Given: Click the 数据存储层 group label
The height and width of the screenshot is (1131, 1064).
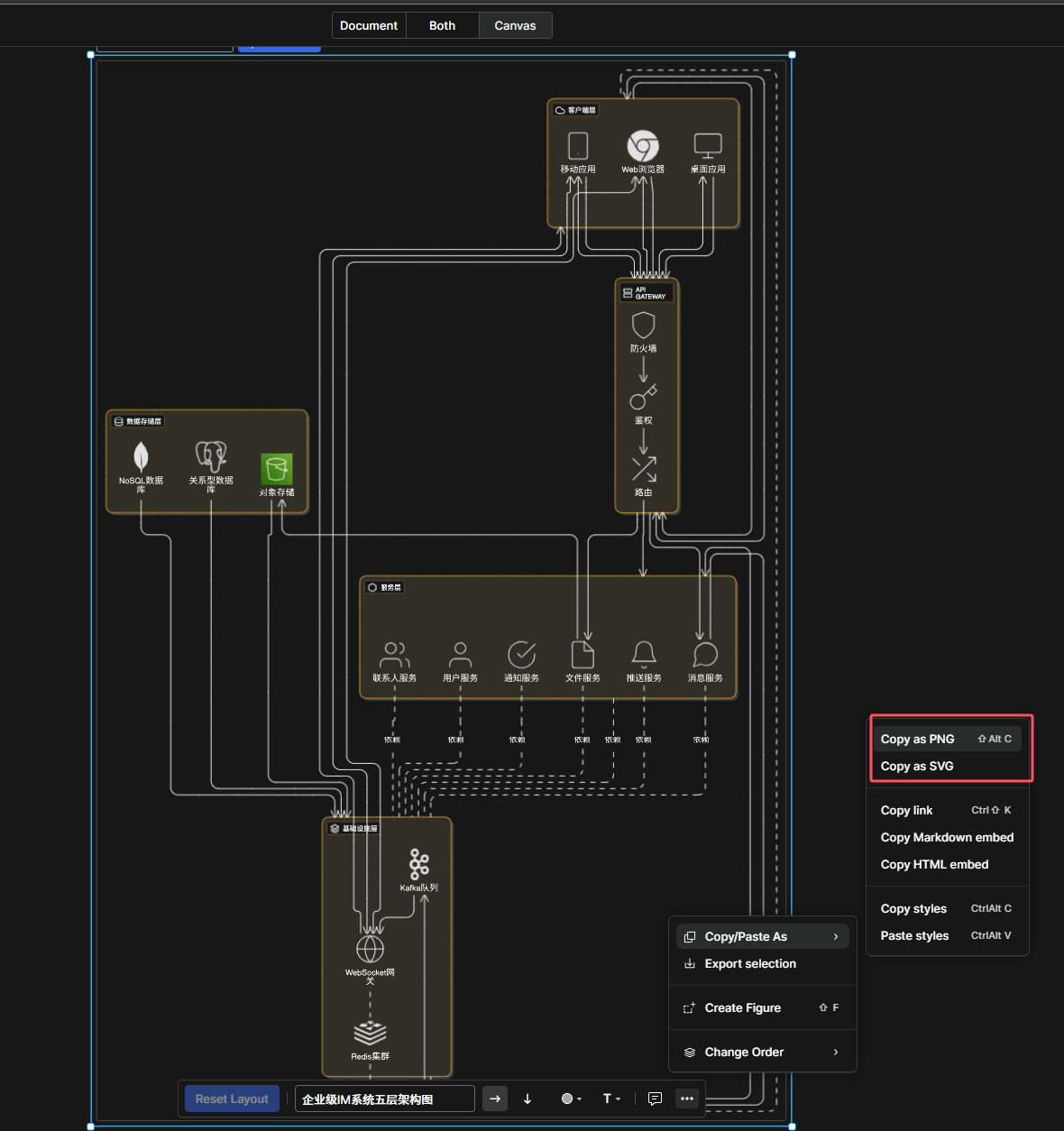Looking at the screenshot, I should pos(137,421).
